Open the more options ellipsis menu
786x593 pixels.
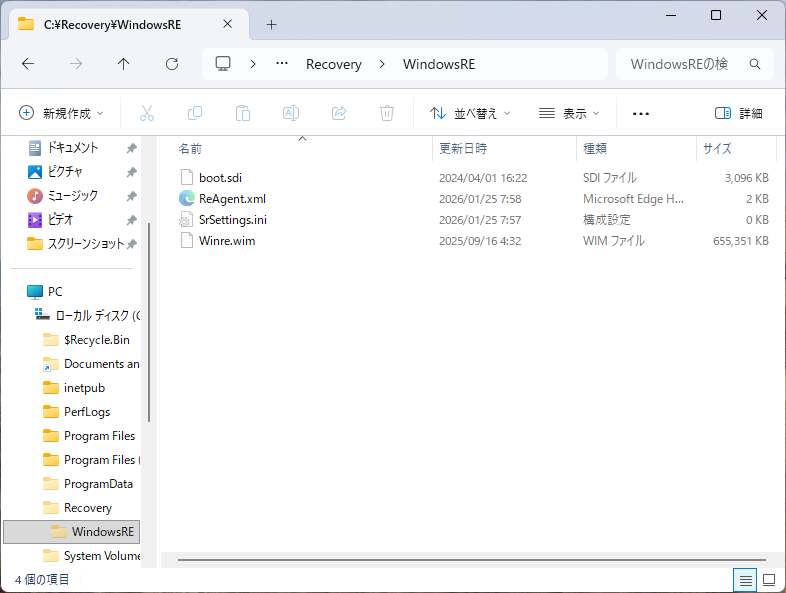(x=641, y=113)
